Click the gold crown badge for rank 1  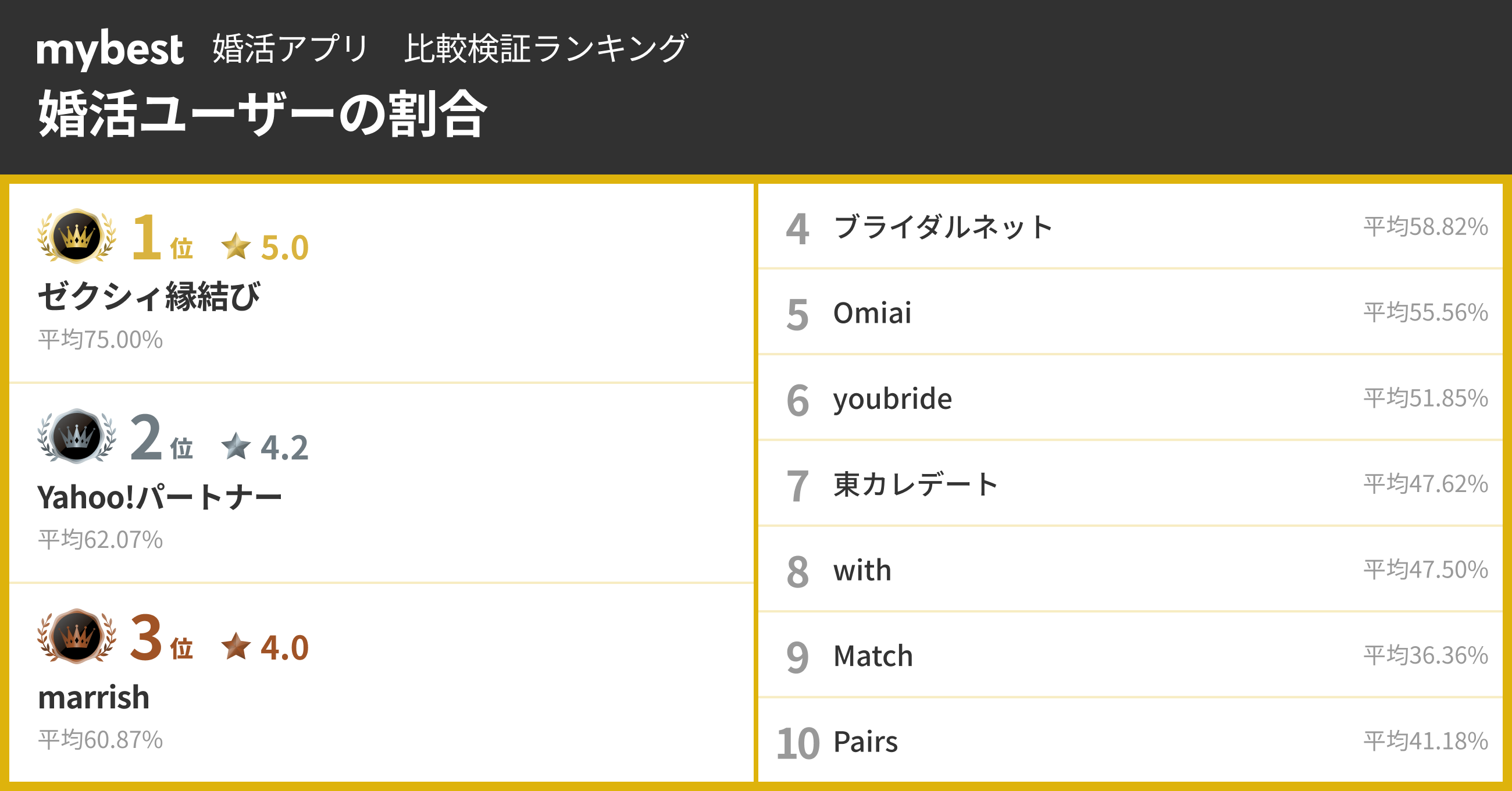[76, 236]
